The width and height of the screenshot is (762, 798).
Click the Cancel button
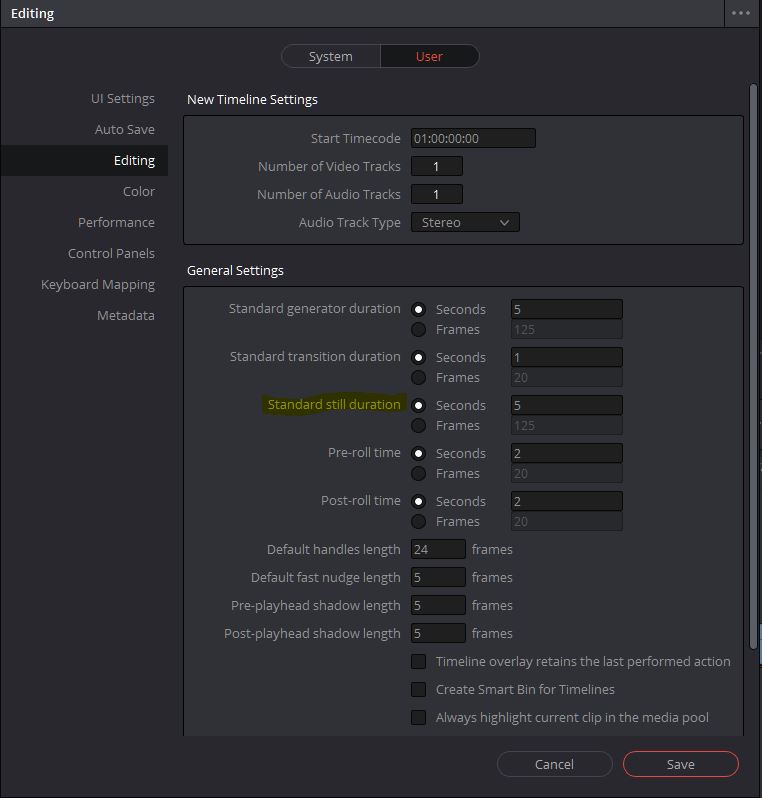click(x=554, y=764)
